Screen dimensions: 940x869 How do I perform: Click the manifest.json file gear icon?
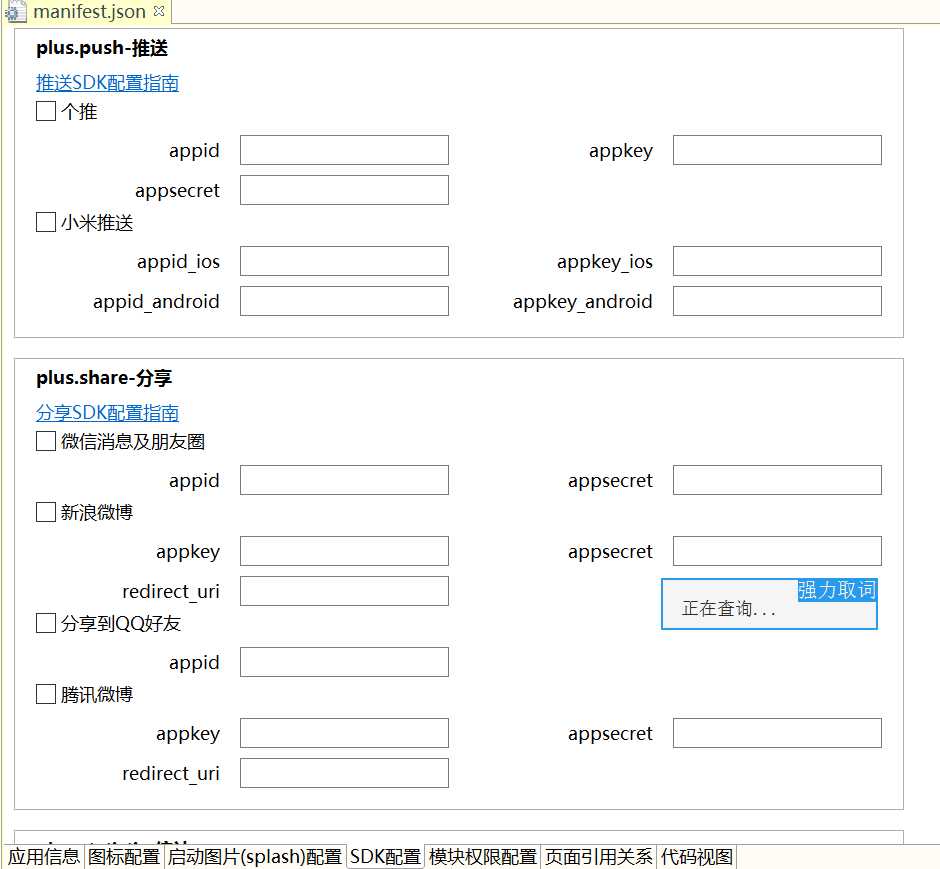click(x=15, y=13)
